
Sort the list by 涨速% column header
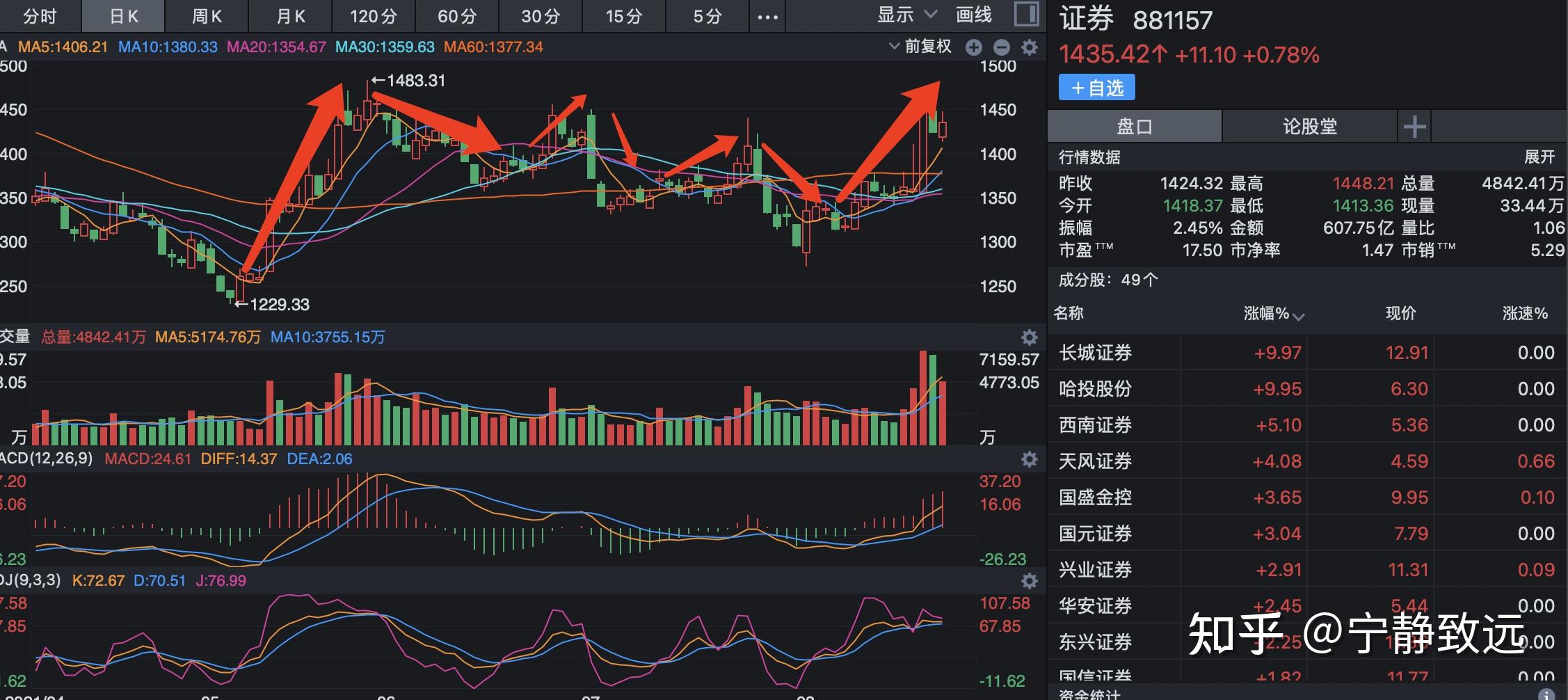1525,313
